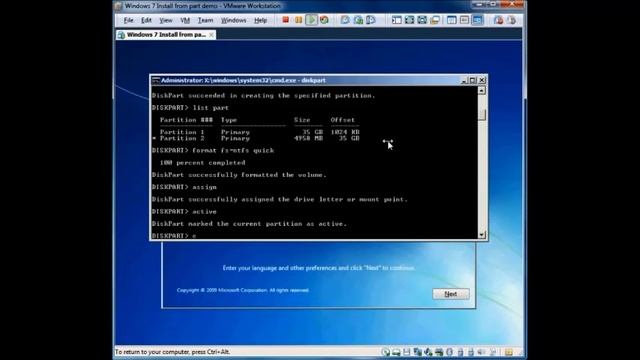Minimize the cmd.exe diskpart window

pos(464,80)
